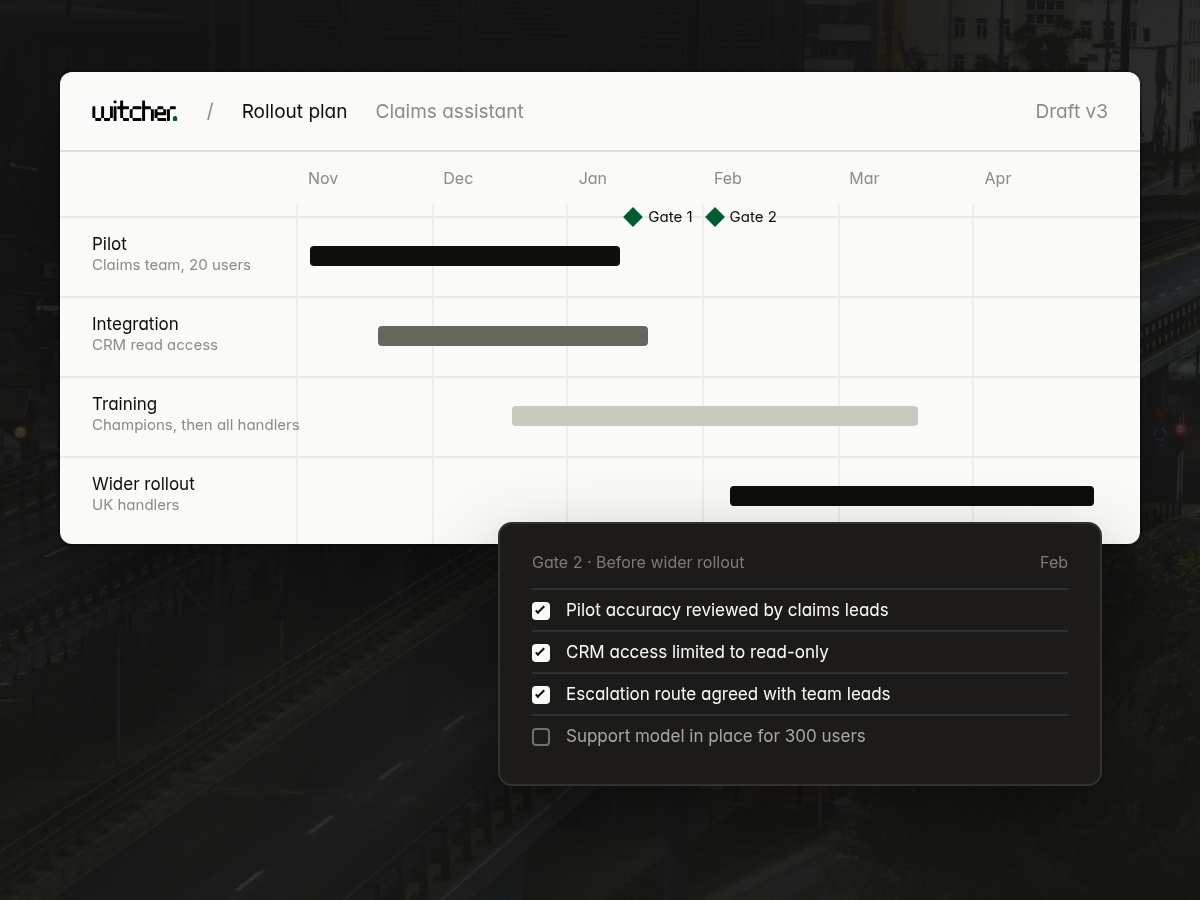This screenshot has width=1200, height=900.
Task: Select the Pilot timeline bar
Action: pos(465,256)
